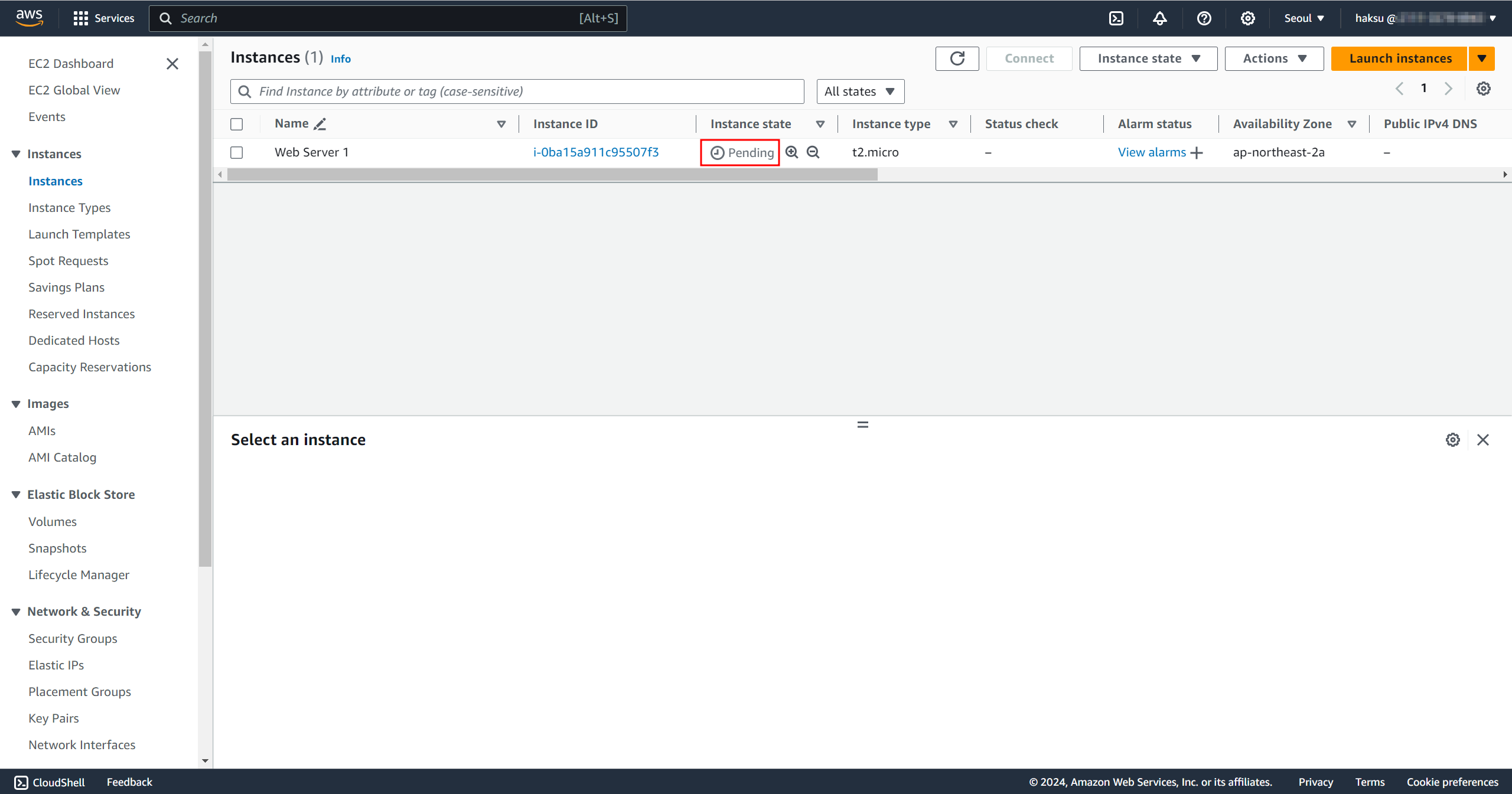Viewport: 1512px width, 794px height.
Task: Open the Services grid menu
Action: [x=80, y=18]
